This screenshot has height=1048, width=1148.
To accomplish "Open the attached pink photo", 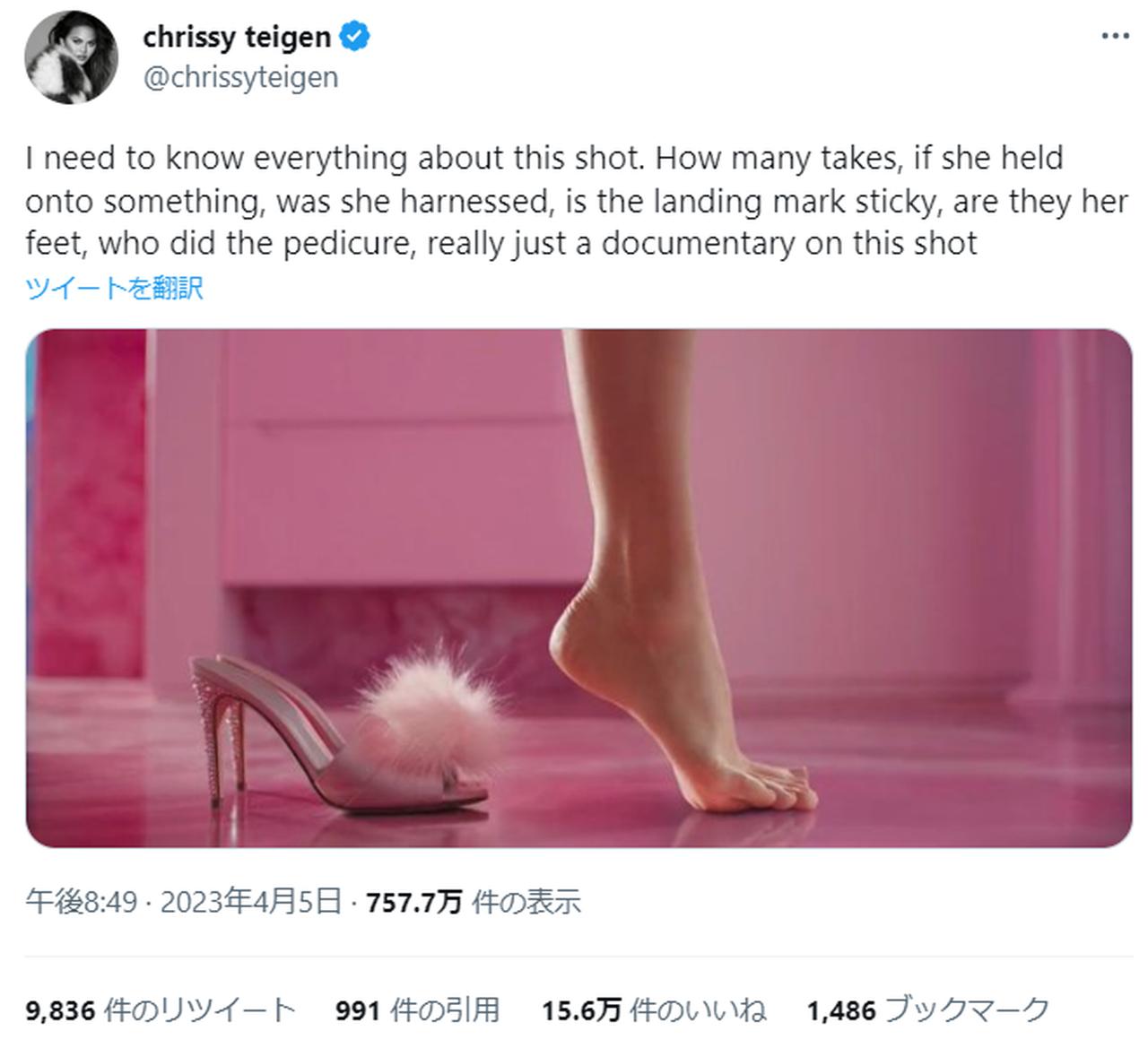I will (578, 587).
